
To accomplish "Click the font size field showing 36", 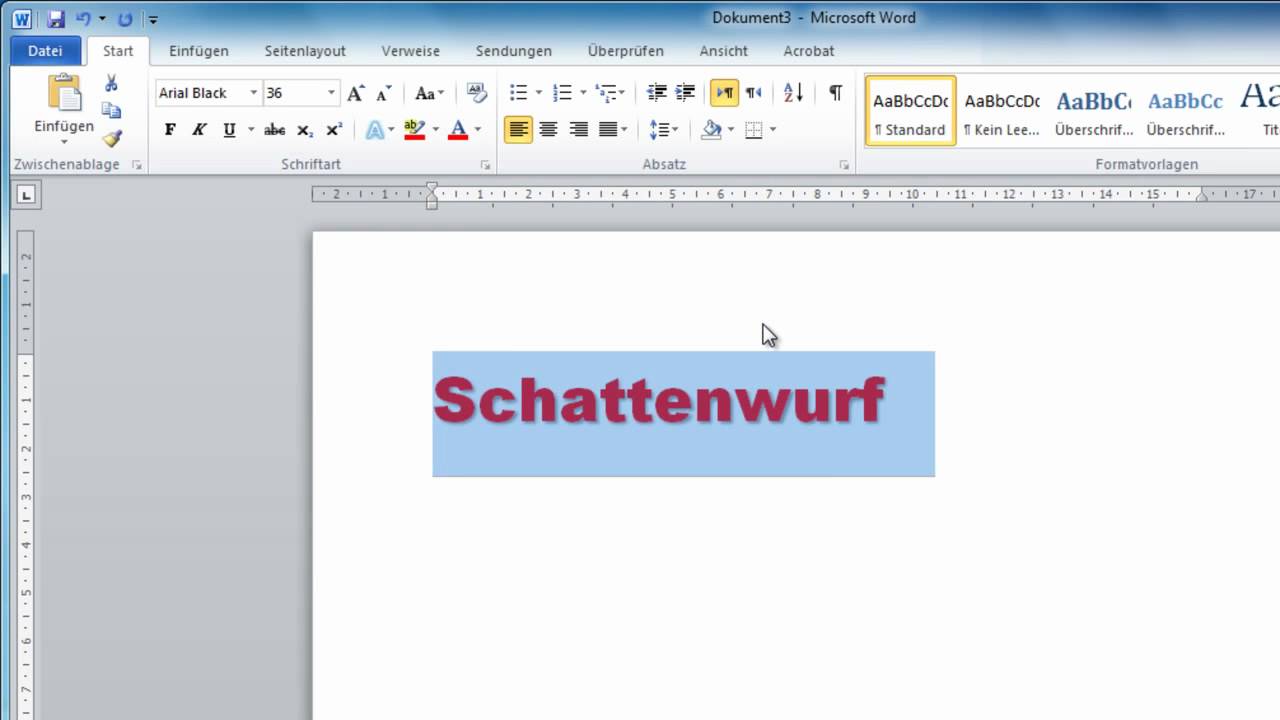I will coord(293,93).
